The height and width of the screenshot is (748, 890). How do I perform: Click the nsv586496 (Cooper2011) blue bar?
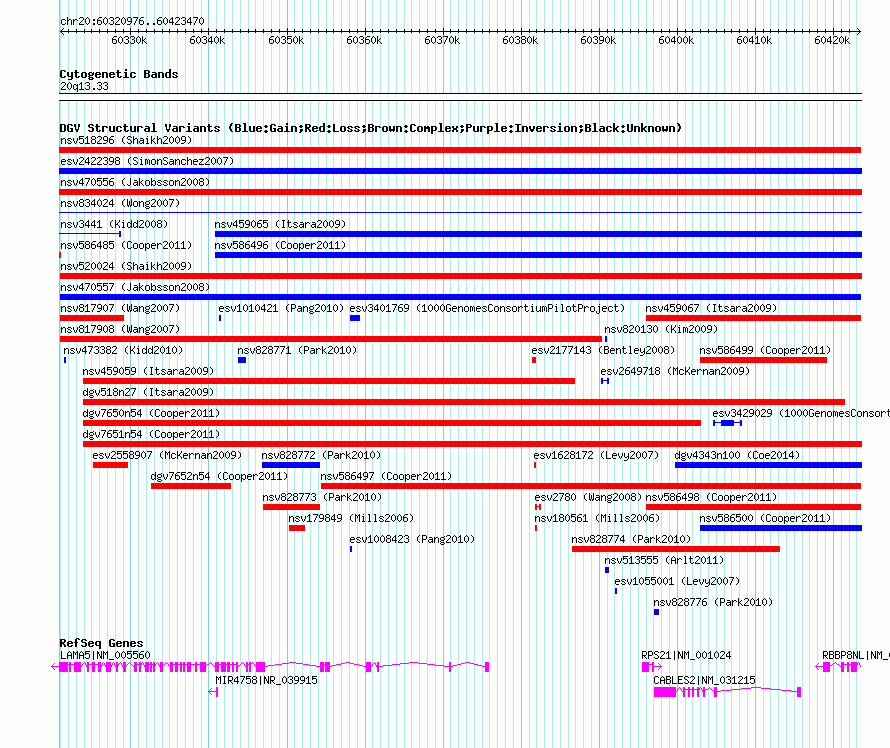point(538,255)
